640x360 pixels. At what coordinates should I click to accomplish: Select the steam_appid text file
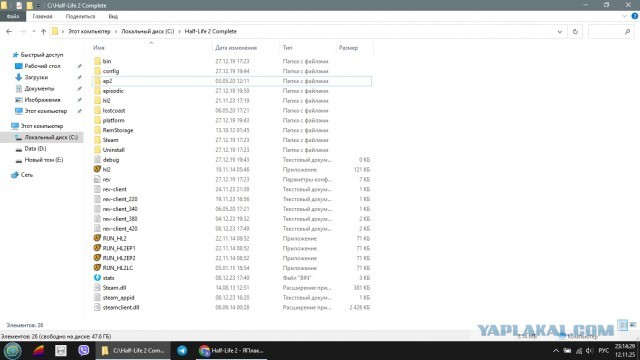tap(118, 298)
